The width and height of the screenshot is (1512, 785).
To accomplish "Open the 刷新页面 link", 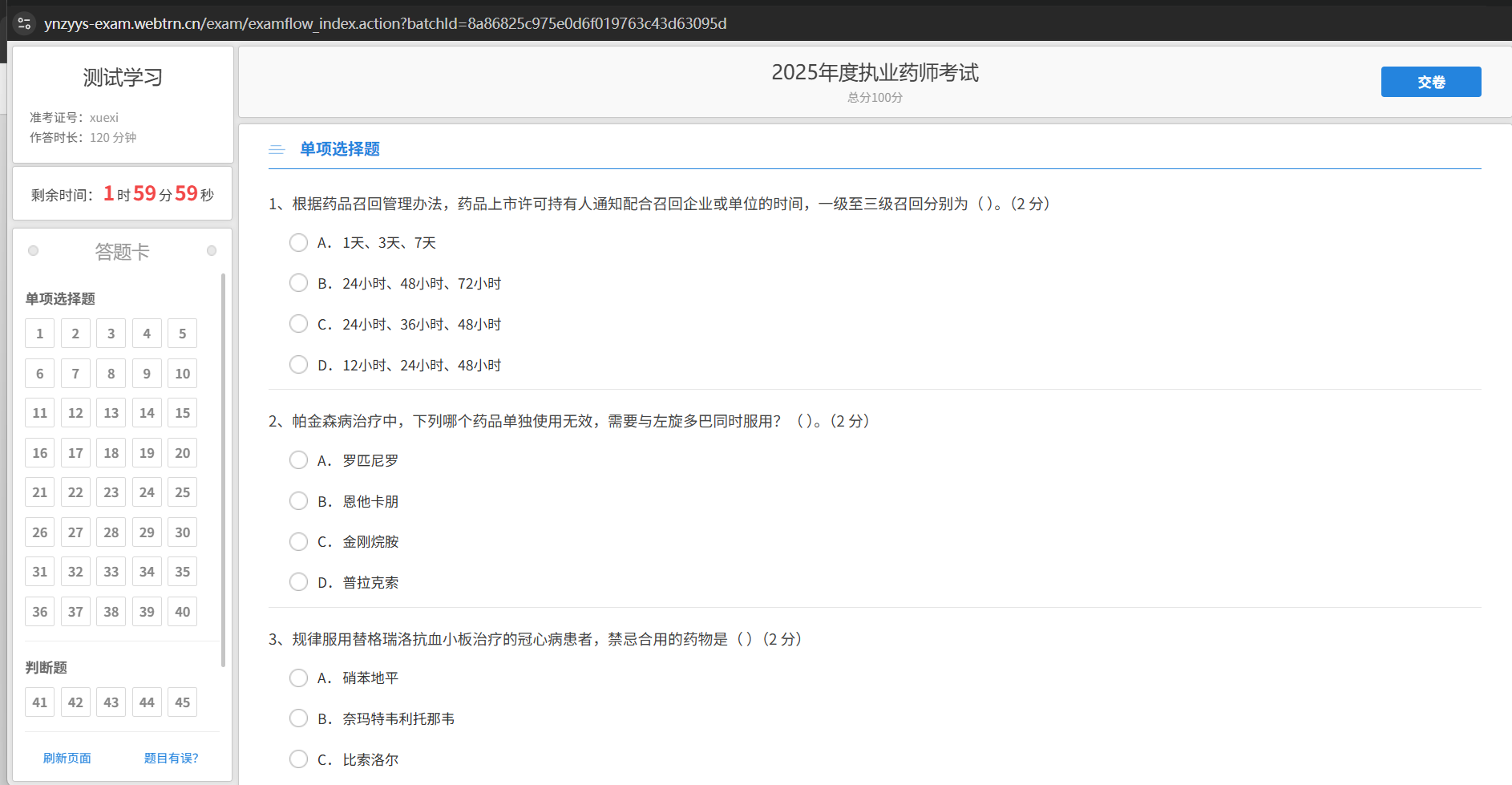I will 67,758.
